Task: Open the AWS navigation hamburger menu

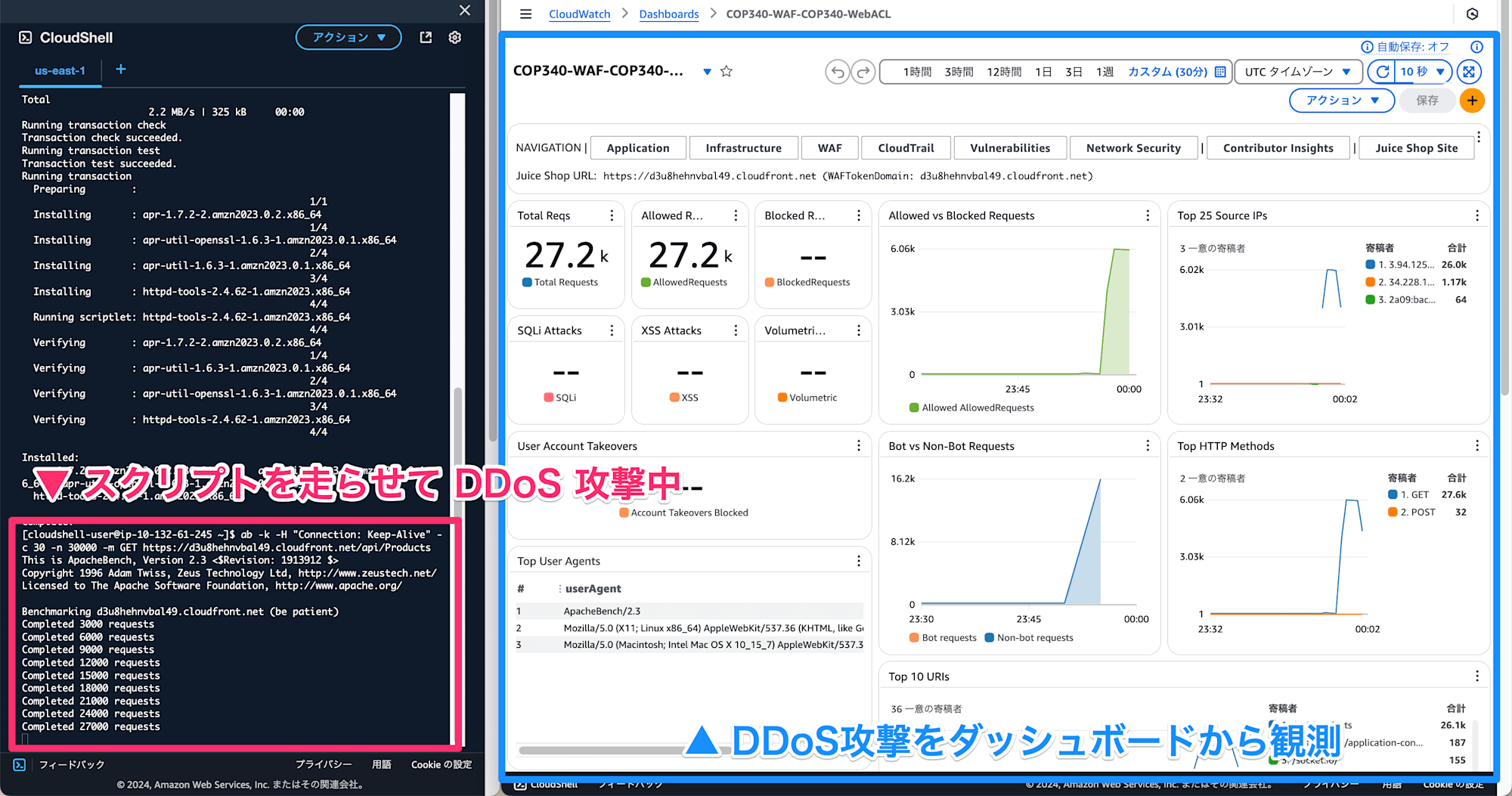Action: point(526,14)
